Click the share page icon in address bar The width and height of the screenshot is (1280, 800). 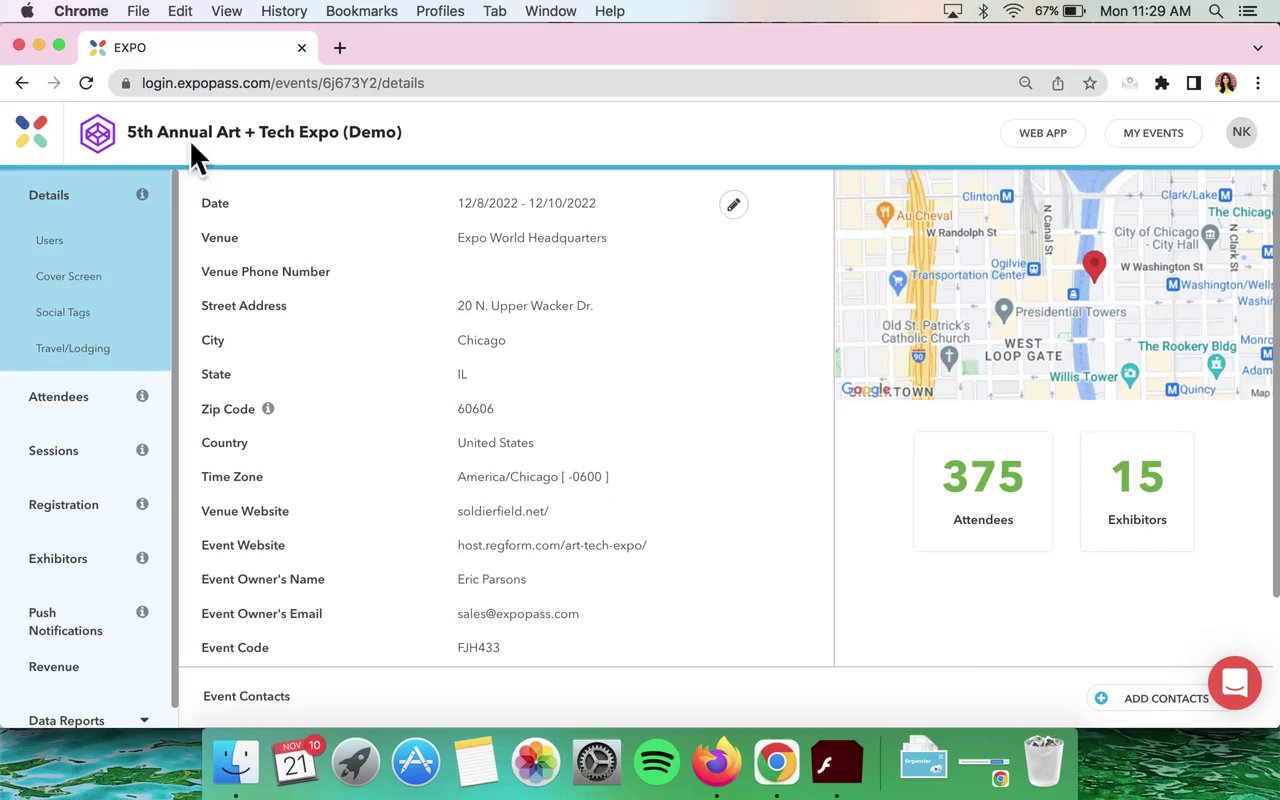coord(1058,83)
